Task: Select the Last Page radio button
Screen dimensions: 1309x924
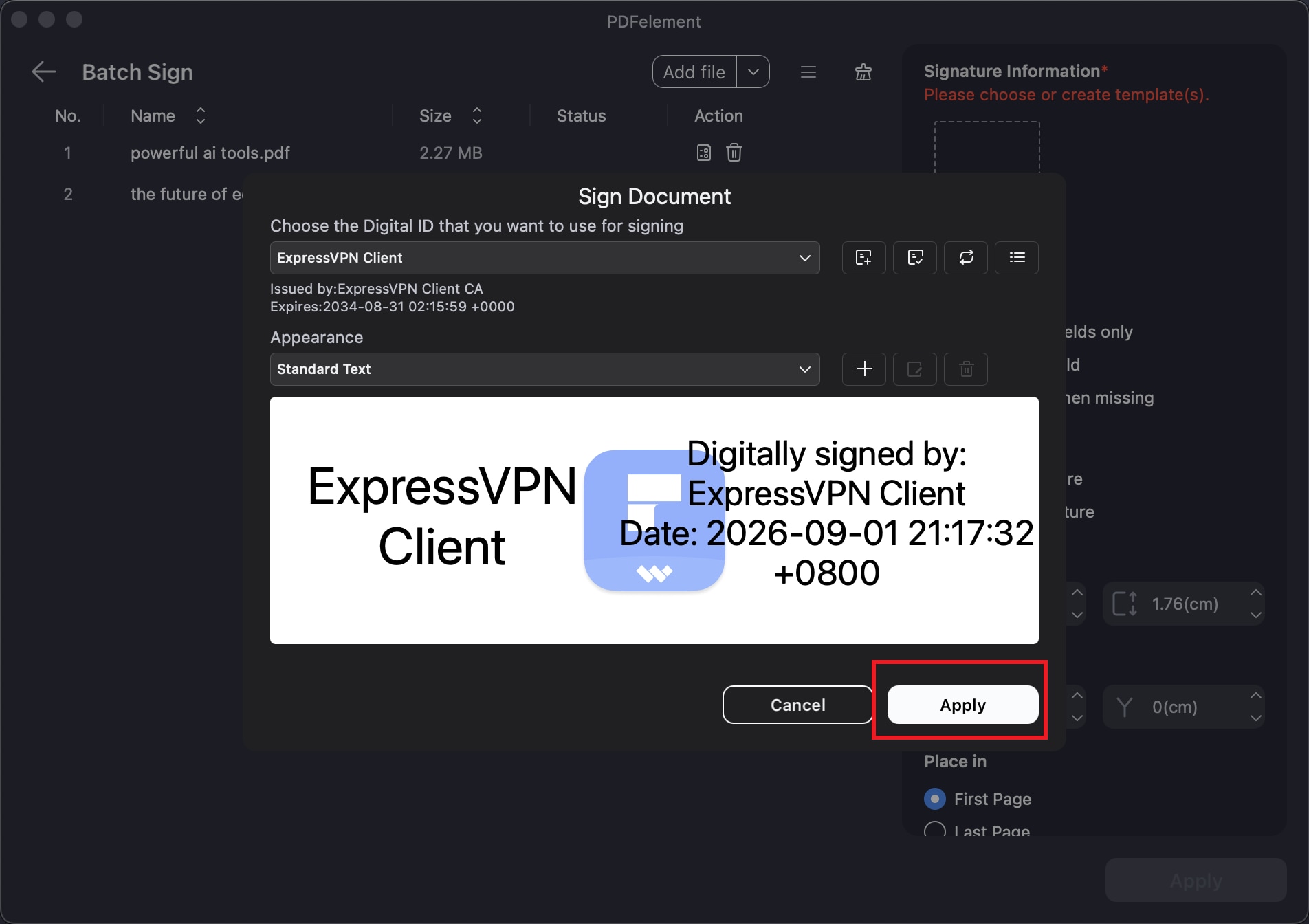Action: click(x=935, y=829)
